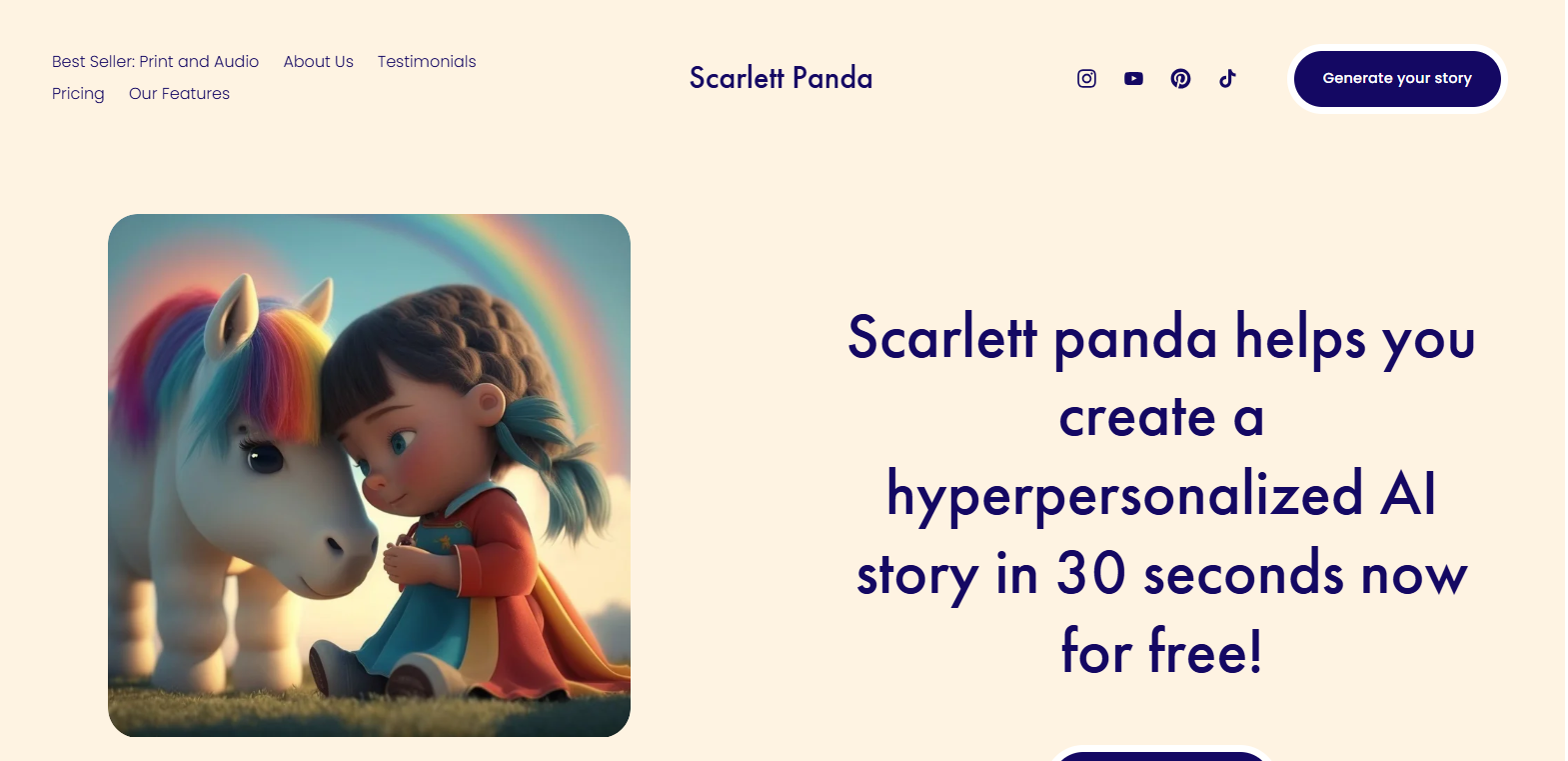The width and height of the screenshot is (1568, 761).
Task: Click the 'Scarlett panda helps you' headline
Action: [x=1160, y=337]
